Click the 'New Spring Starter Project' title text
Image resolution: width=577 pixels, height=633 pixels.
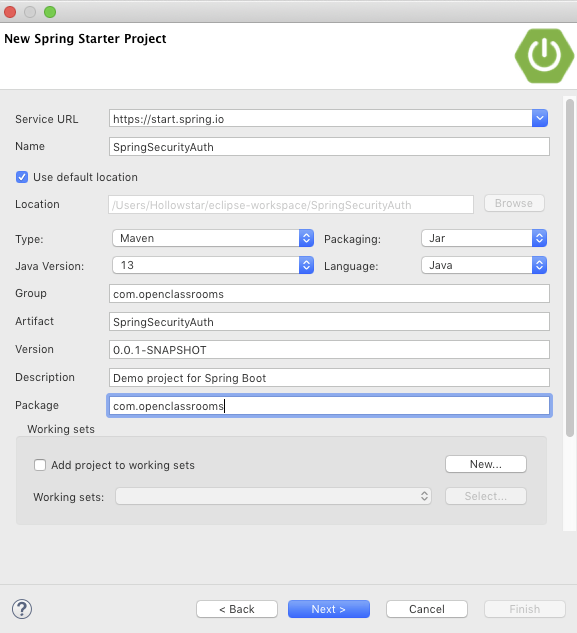pos(85,39)
